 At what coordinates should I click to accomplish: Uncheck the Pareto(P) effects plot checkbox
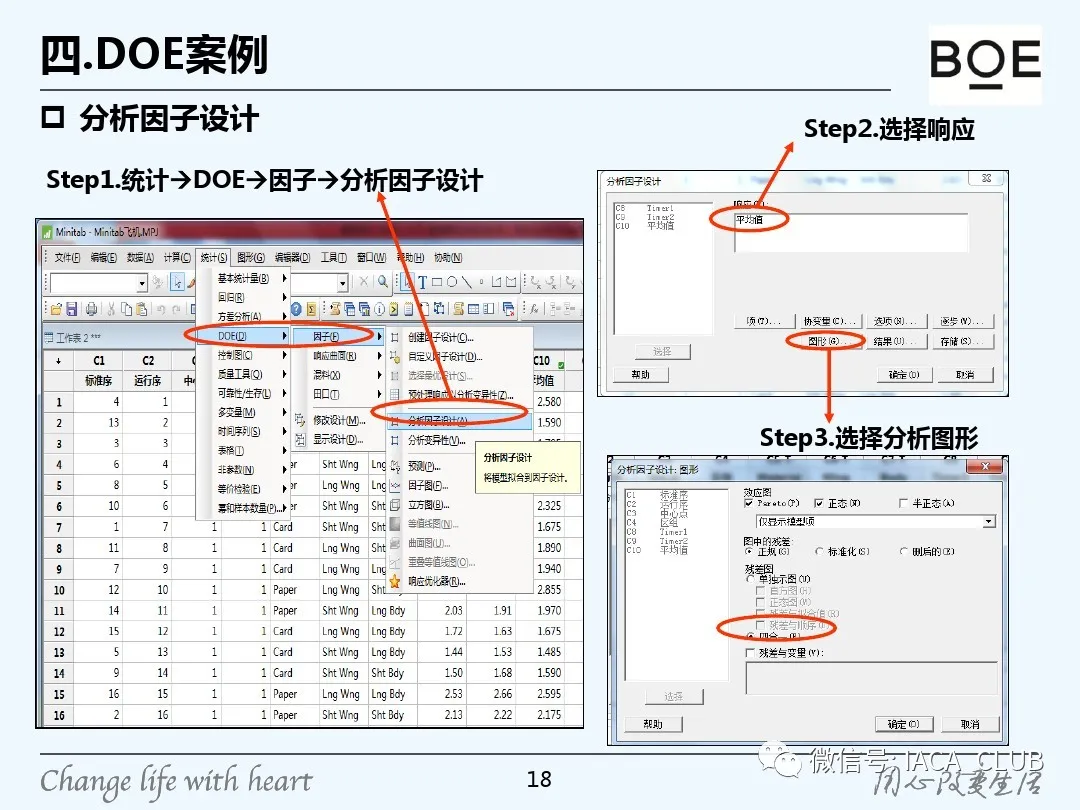pos(749,503)
